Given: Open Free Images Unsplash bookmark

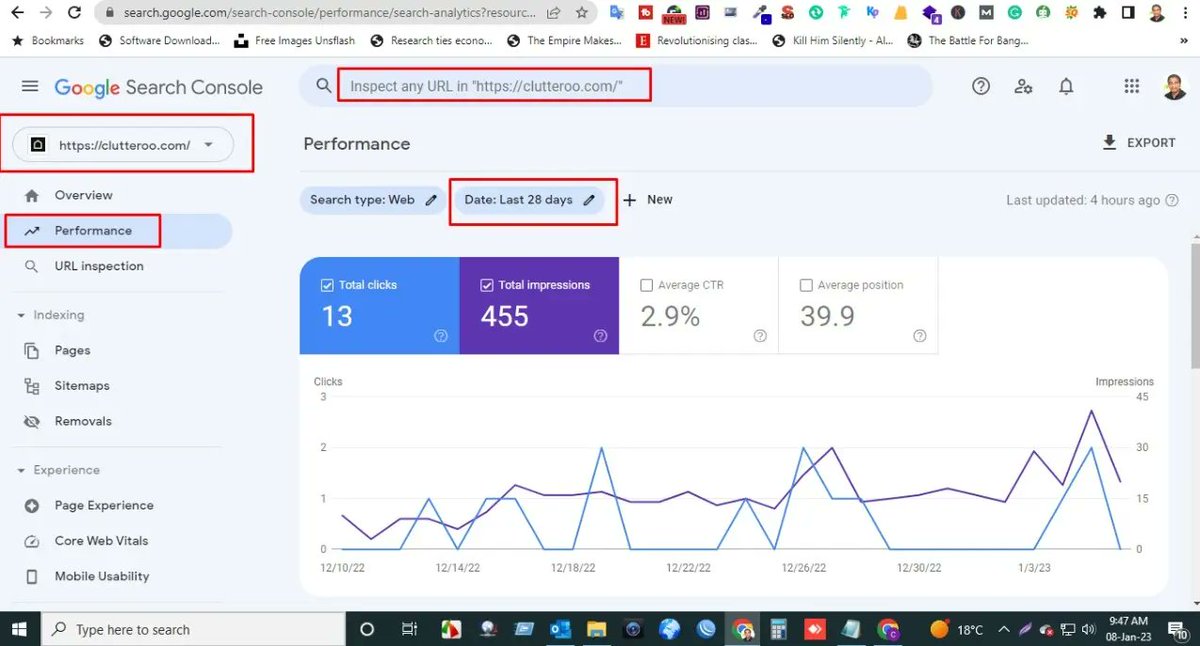Looking at the screenshot, I should [296, 41].
